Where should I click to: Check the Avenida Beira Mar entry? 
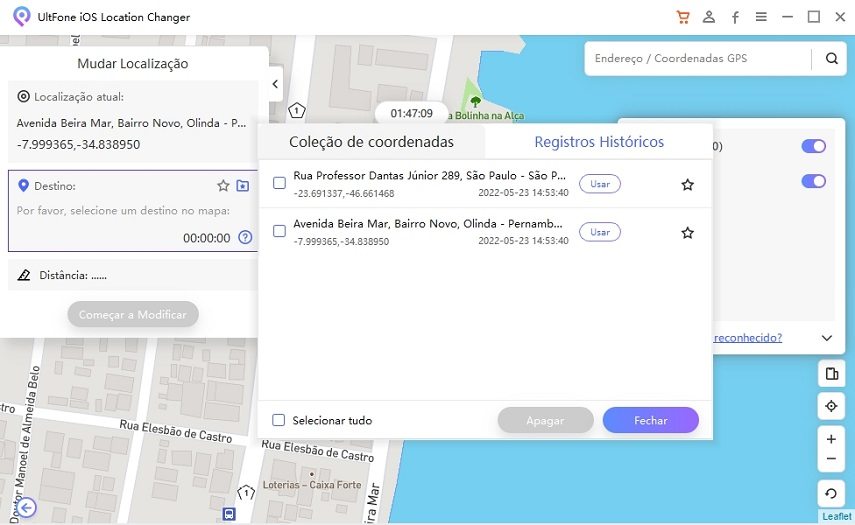(279, 231)
